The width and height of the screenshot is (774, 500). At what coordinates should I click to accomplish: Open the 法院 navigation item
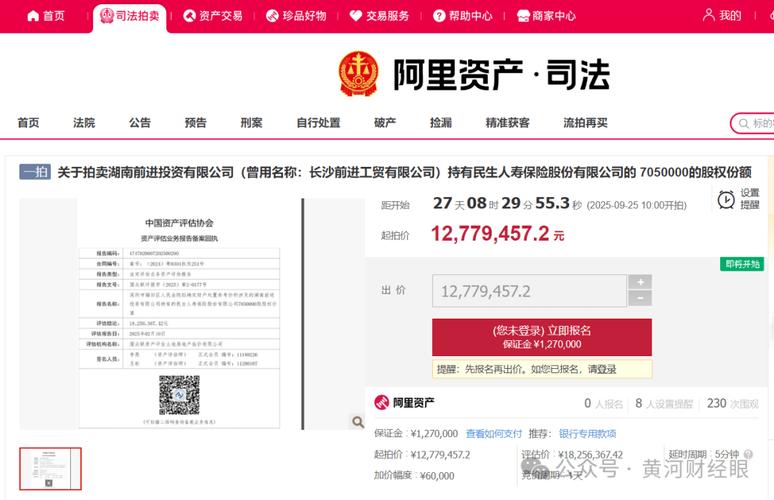point(84,122)
